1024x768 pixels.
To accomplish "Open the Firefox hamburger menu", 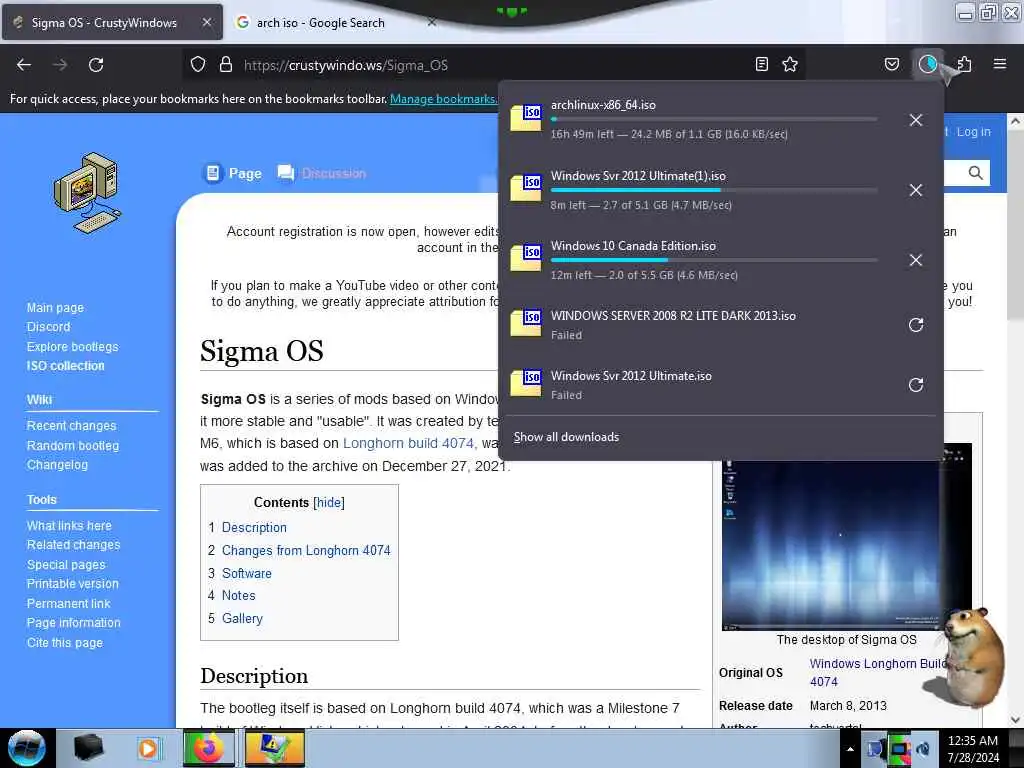I will tap(1000, 64).
